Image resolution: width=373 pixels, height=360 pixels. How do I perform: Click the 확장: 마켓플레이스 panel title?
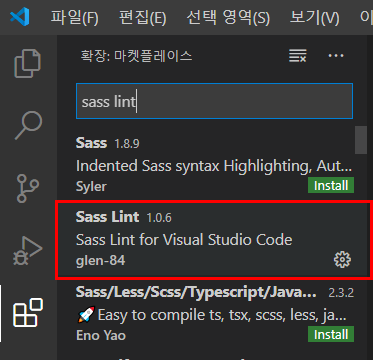pyautogui.click(x=137, y=56)
